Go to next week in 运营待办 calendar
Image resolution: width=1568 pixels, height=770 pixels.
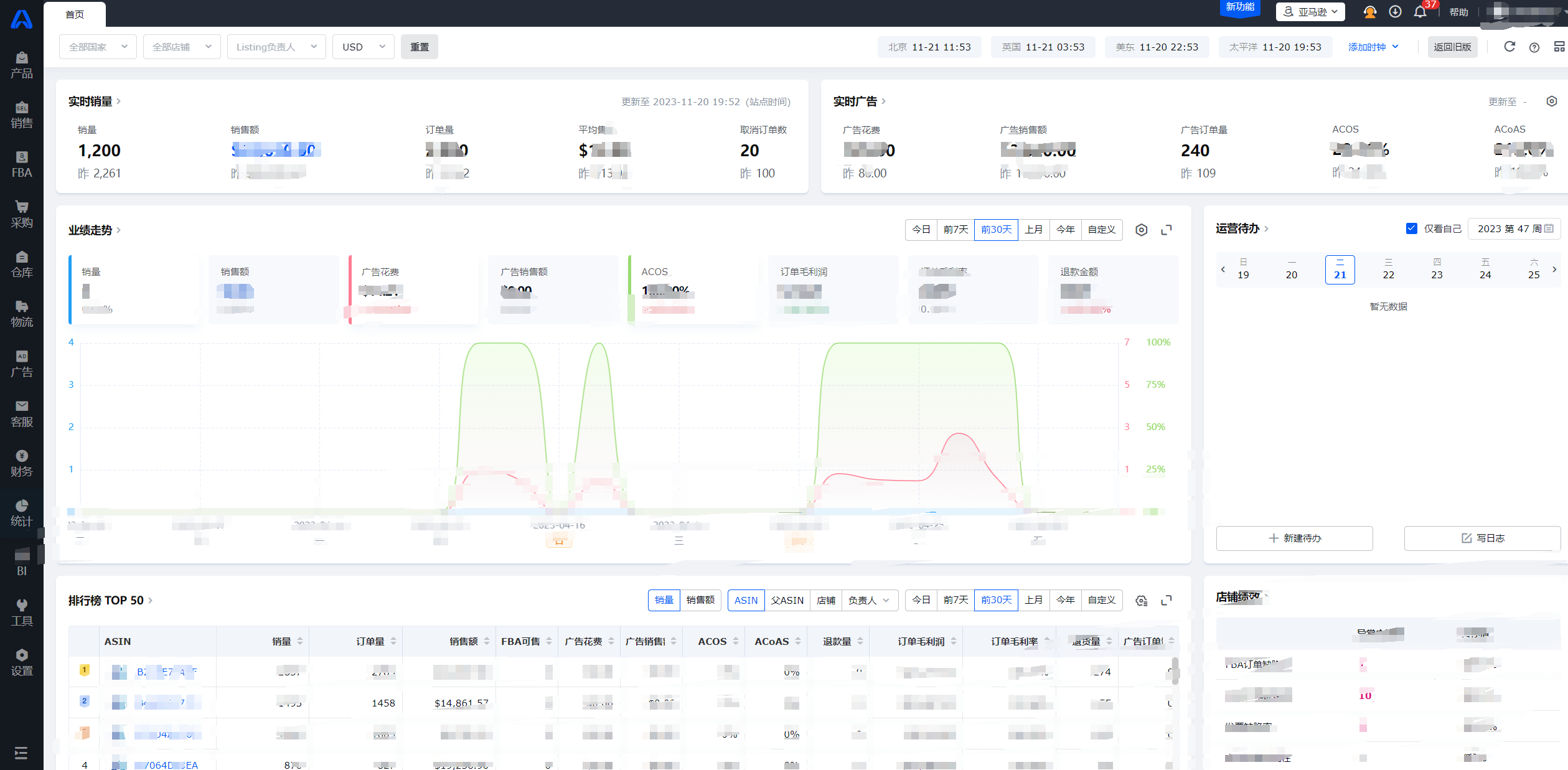click(1554, 270)
